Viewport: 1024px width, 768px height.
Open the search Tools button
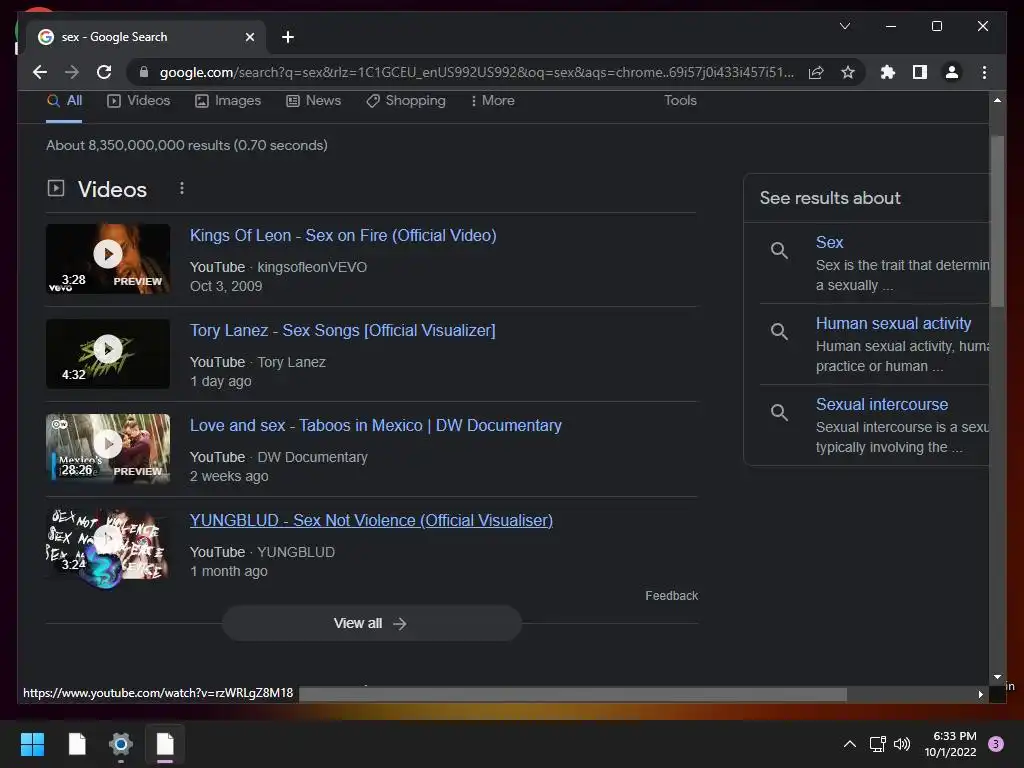point(680,101)
